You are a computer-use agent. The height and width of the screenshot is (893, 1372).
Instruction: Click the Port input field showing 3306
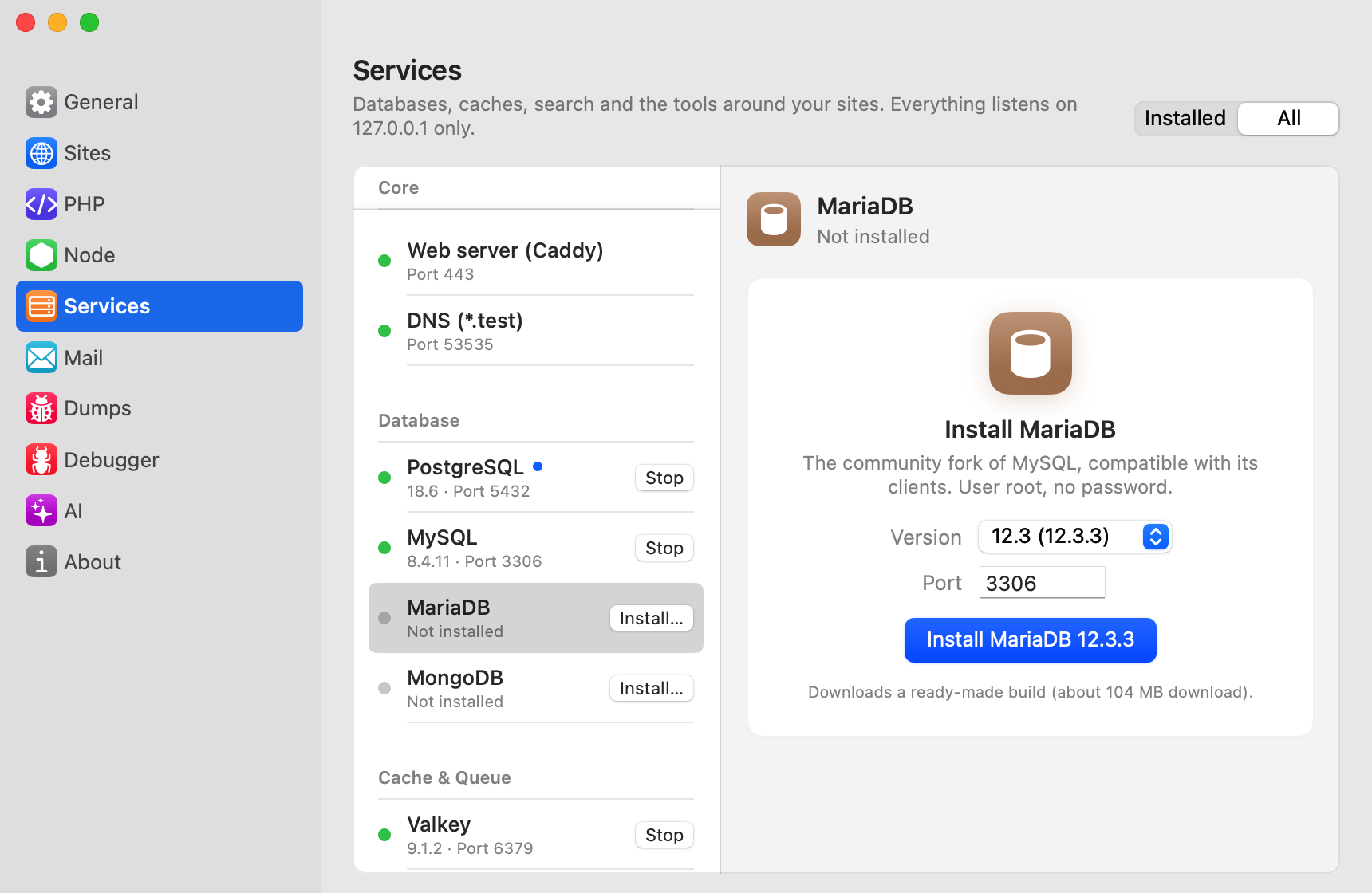1042,583
